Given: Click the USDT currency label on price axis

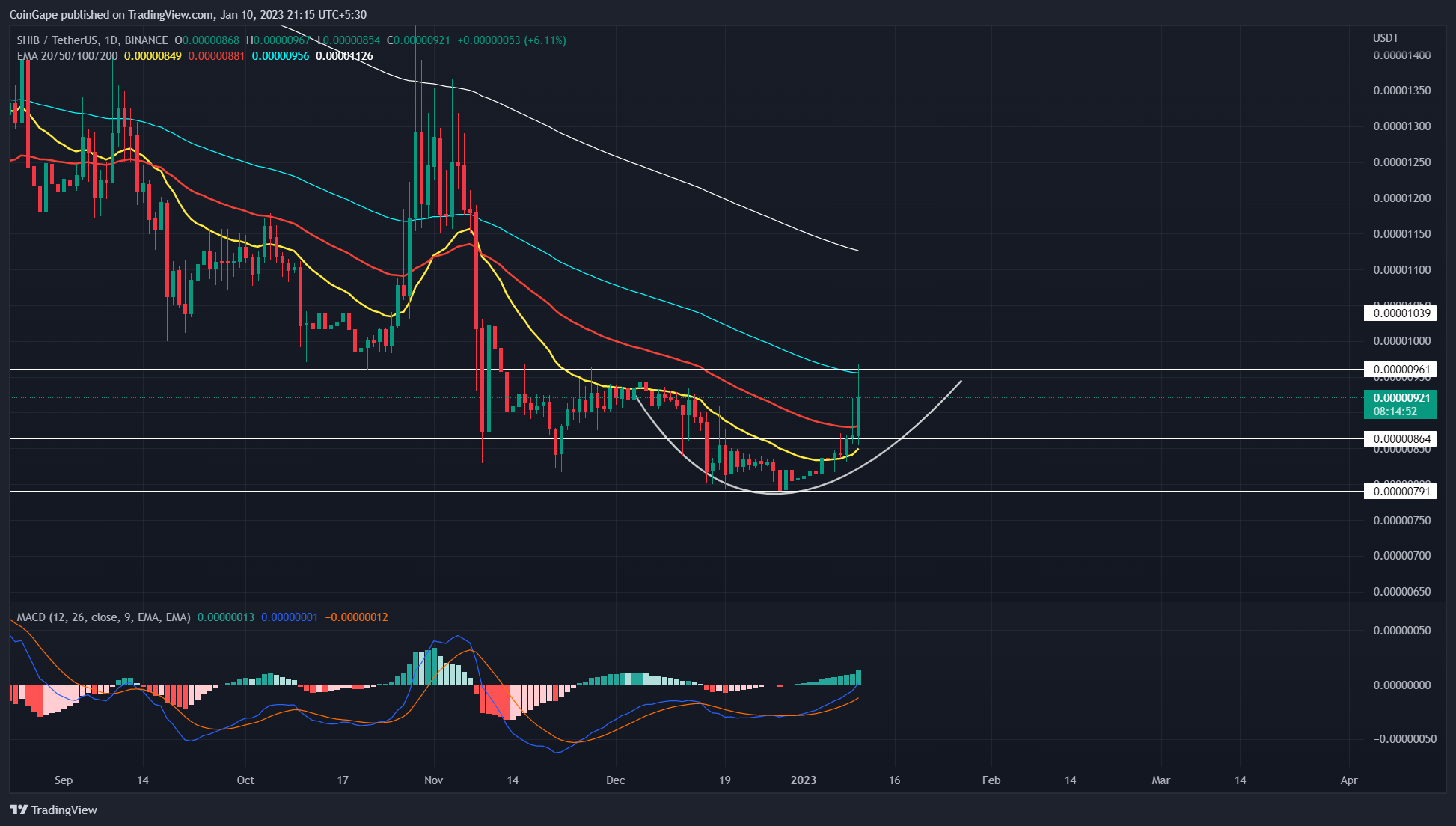Looking at the screenshot, I should click(x=1386, y=38).
